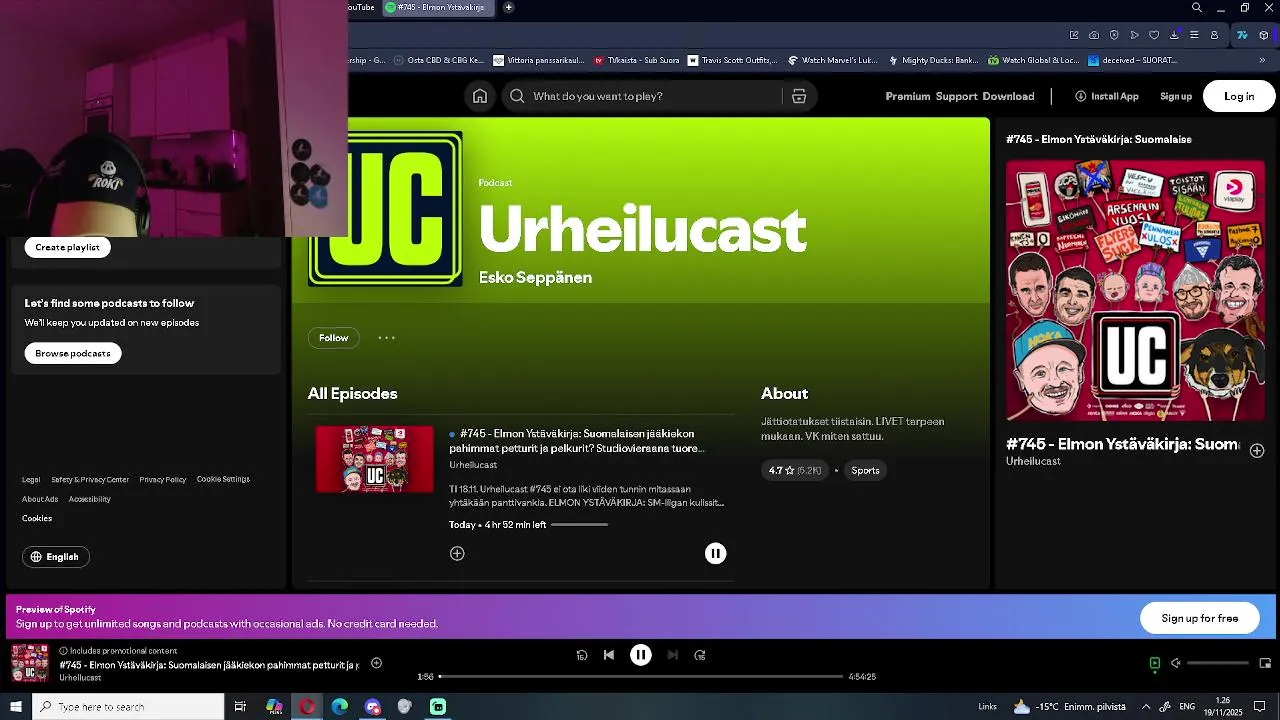Open browser heart bookmarks icon
Image resolution: width=1280 pixels, height=720 pixels.
(x=1154, y=35)
